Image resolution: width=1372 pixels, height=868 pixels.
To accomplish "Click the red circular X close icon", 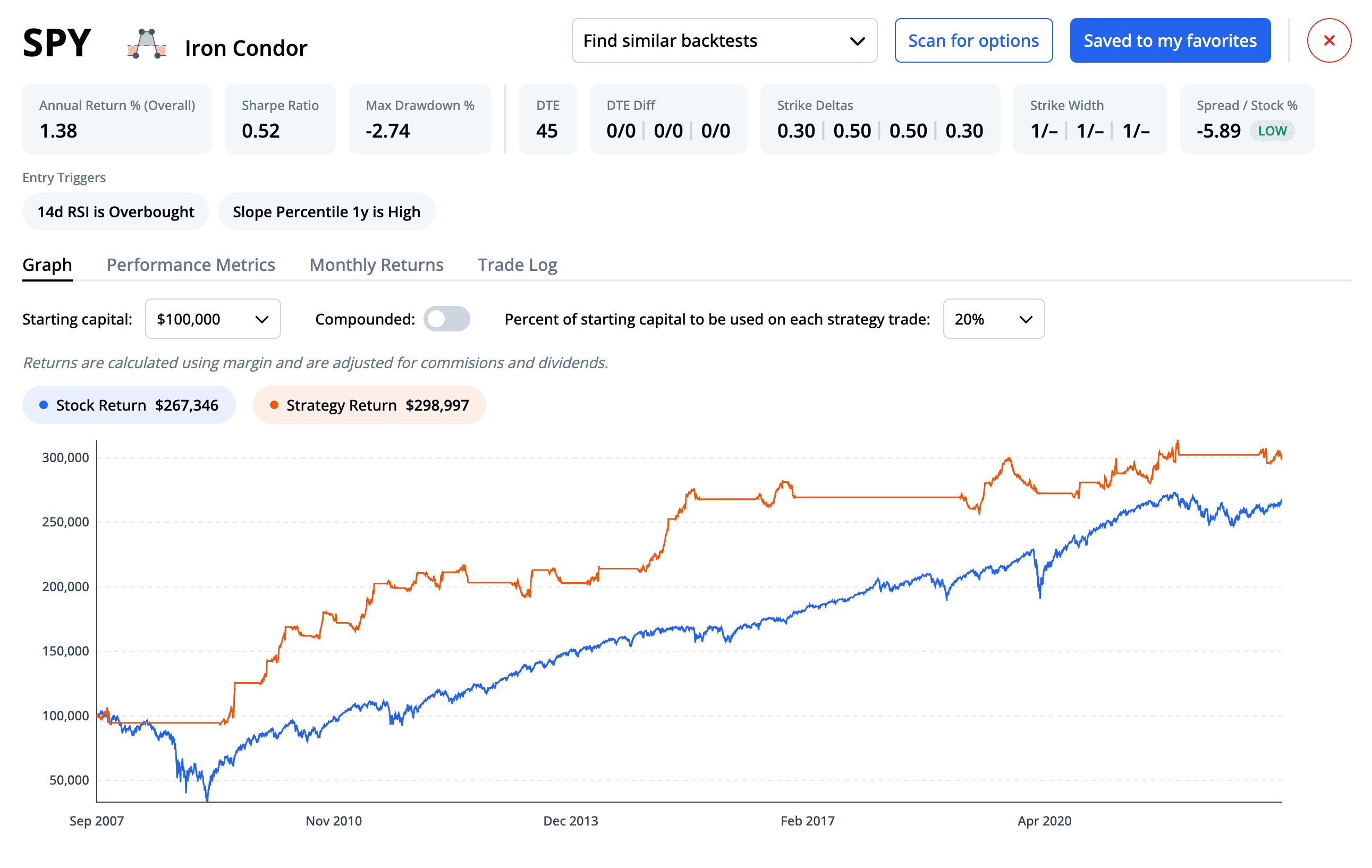I will pos(1329,40).
